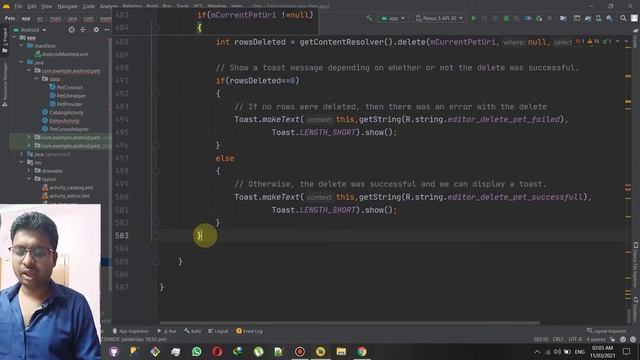Hide the Project panel with minus icon
Image resolution: width=640 pixels, height=360 pixels.
pos(107,30)
